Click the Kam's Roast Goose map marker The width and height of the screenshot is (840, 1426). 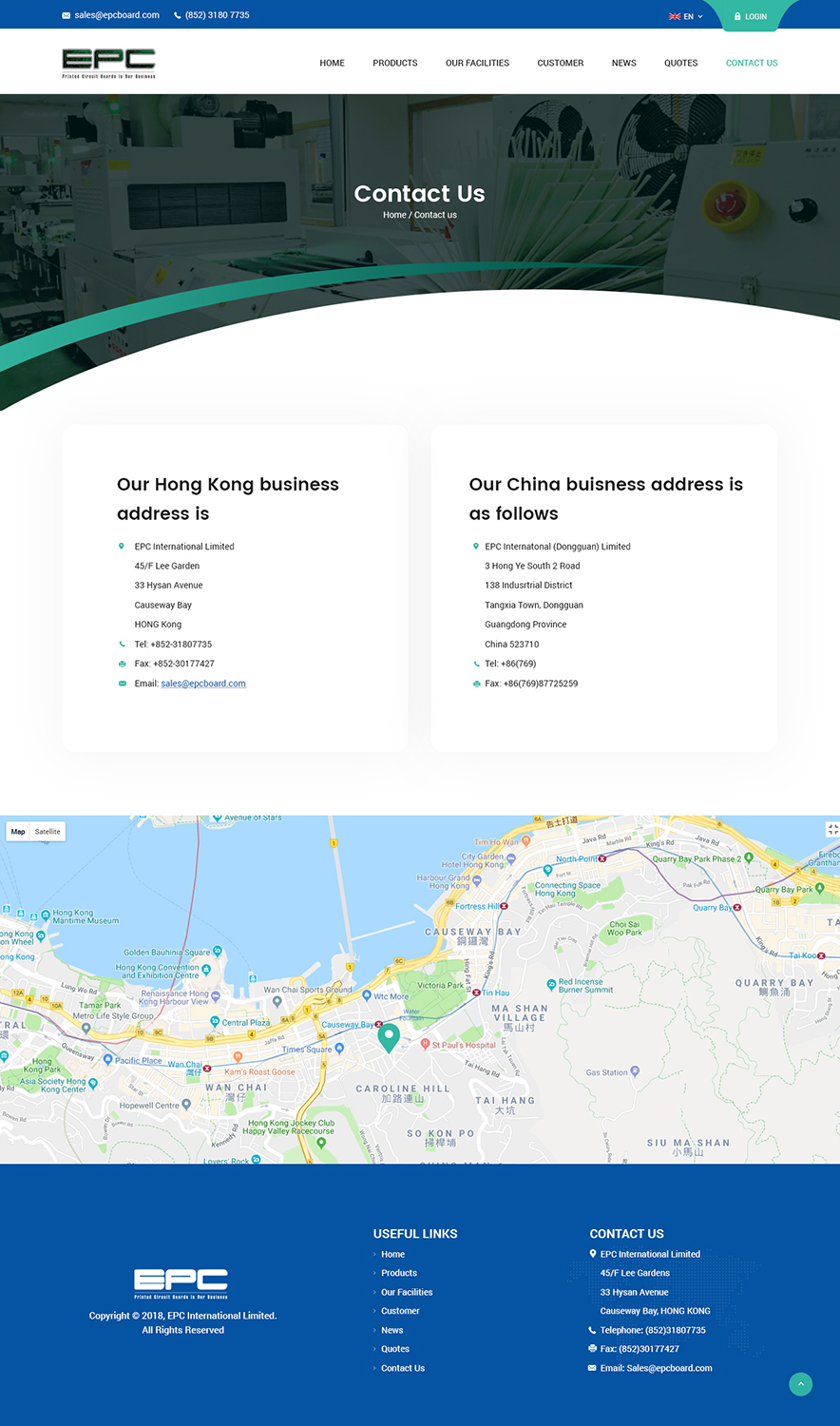(x=238, y=1056)
